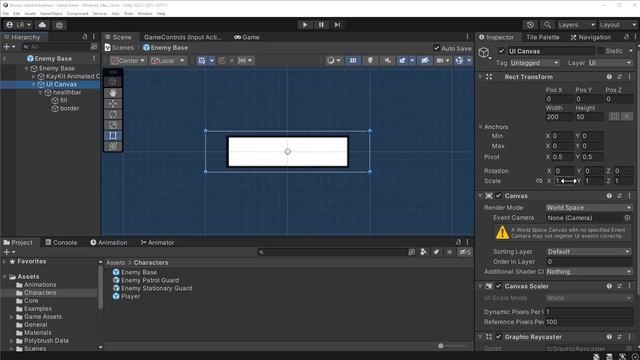Click search by label icon in Project panel
640x360 pixels.
(436, 252)
